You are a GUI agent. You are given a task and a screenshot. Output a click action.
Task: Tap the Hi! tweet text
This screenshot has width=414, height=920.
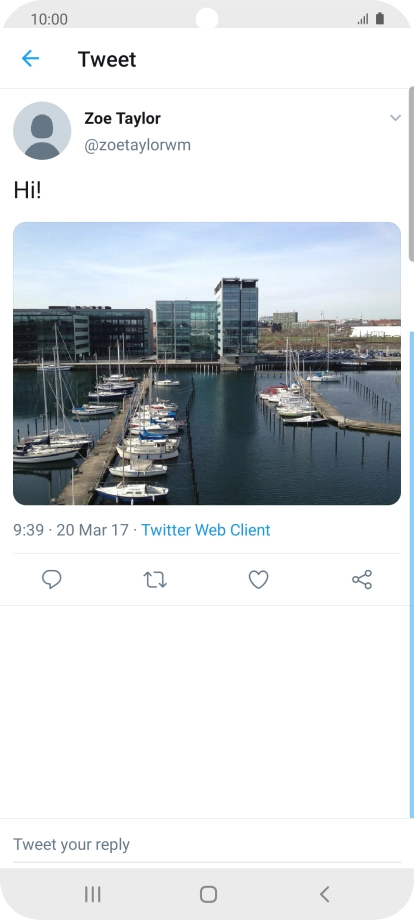(x=28, y=190)
